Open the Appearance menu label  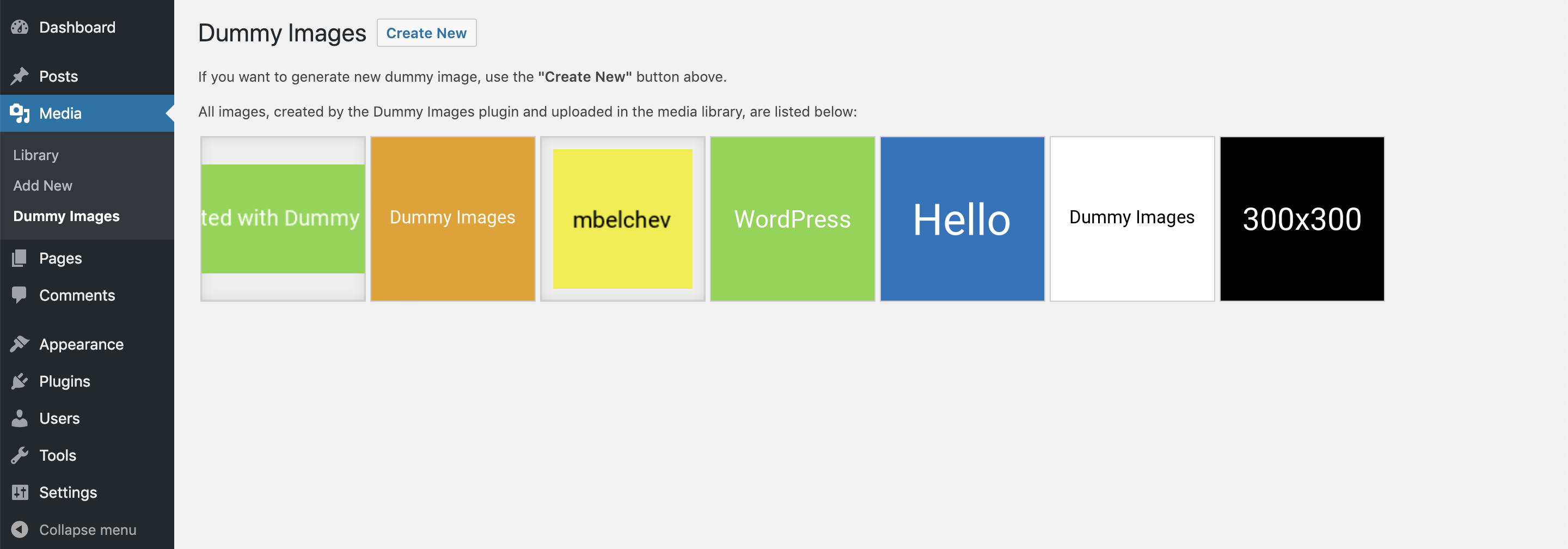coord(82,345)
